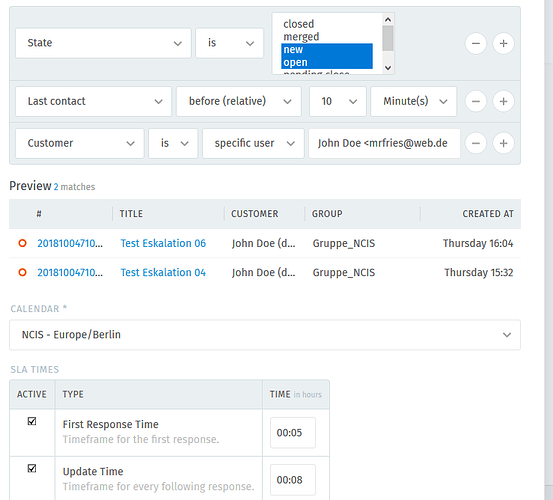Click John Doe in Test Eskalation 06 row

click(263, 243)
